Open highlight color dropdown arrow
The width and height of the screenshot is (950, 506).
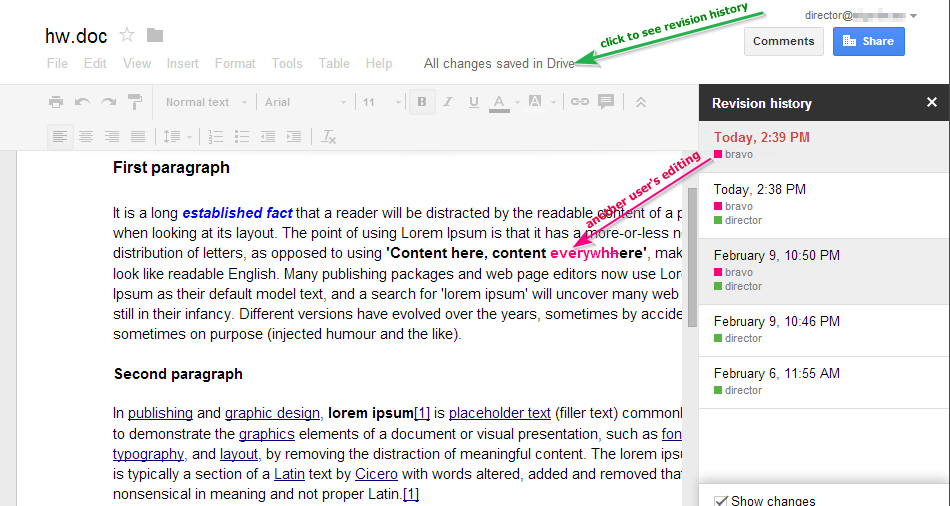(553, 103)
